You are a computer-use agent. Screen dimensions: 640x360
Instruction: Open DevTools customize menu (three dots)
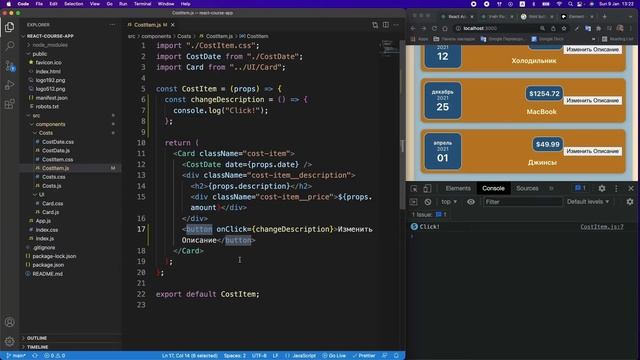(616, 188)
